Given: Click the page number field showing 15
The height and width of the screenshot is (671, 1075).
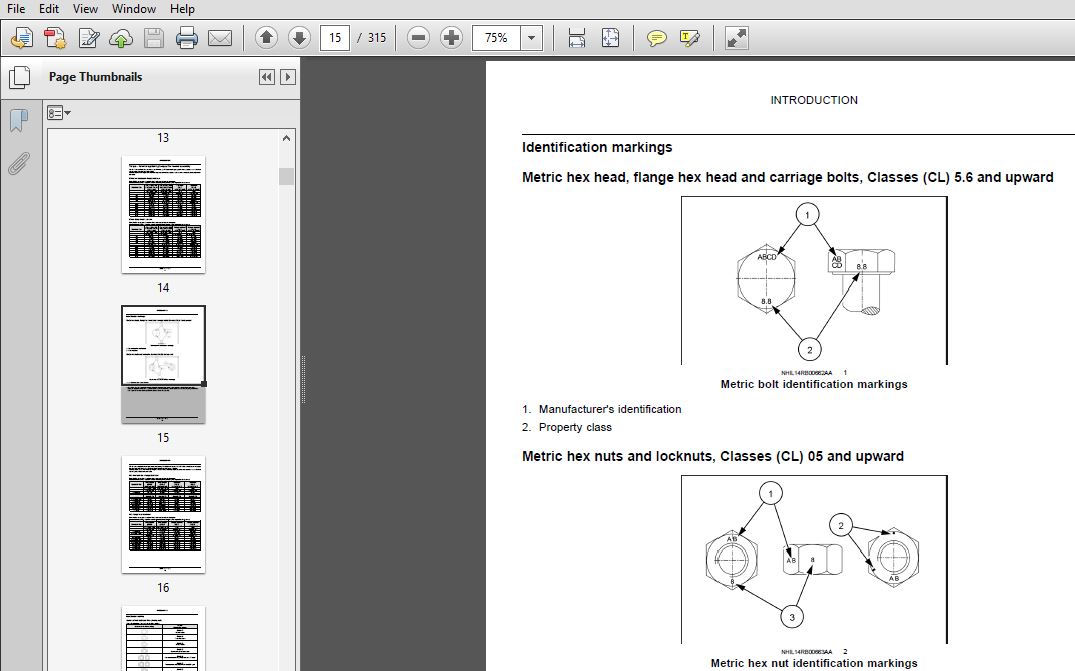Looking at the screenshot, I should [x=335, y=38].
